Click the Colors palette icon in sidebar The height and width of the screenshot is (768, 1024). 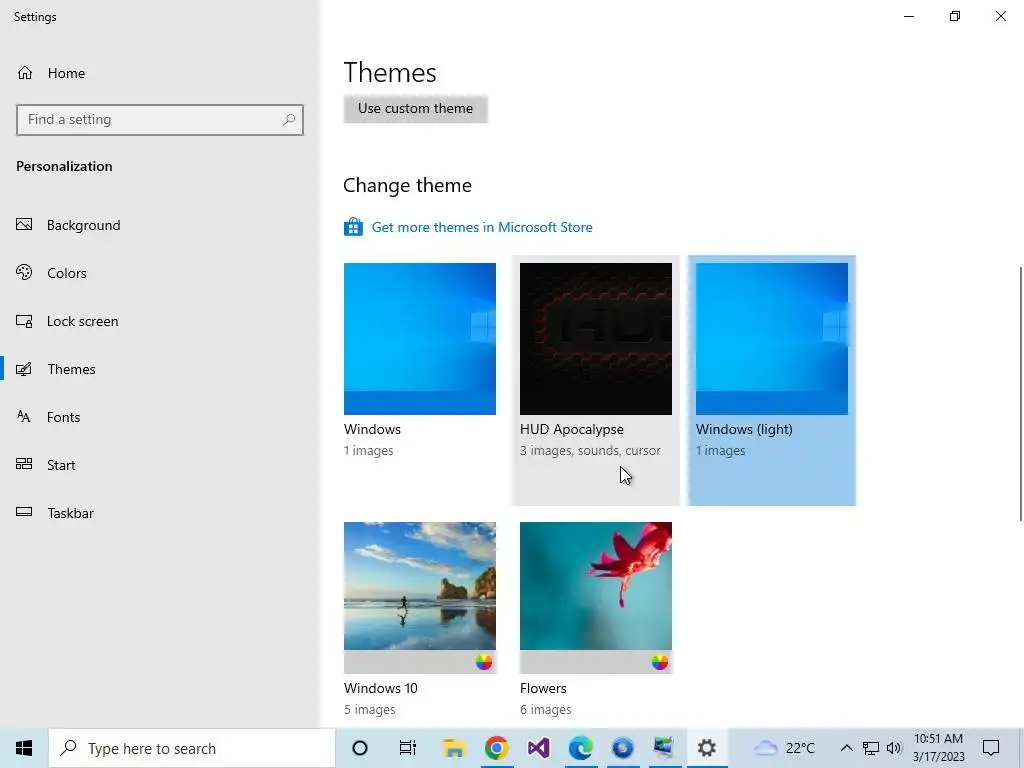24,272
